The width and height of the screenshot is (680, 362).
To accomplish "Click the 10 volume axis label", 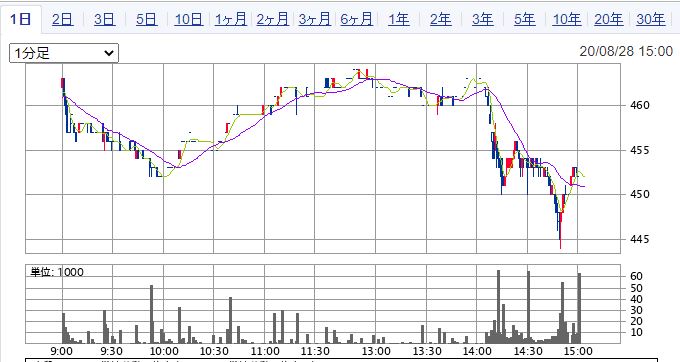I will [636, 333].
